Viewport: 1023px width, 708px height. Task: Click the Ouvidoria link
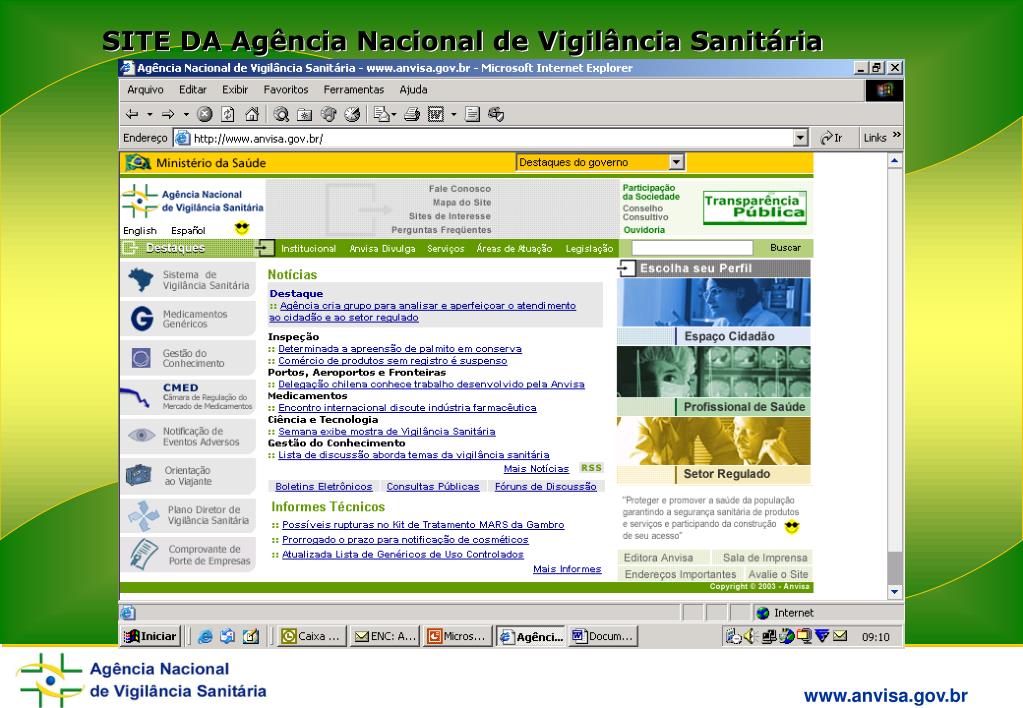(x=644, y=230)
